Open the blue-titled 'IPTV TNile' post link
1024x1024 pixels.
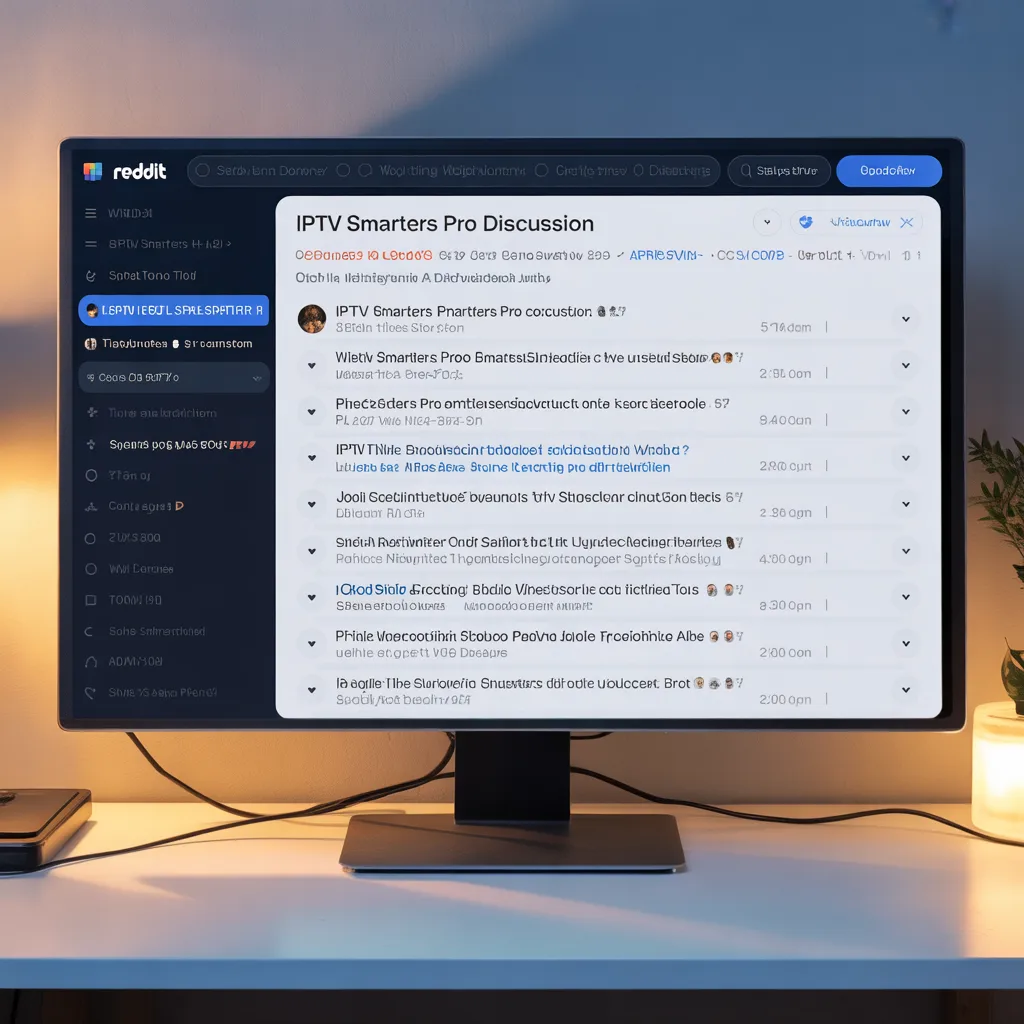512,450
